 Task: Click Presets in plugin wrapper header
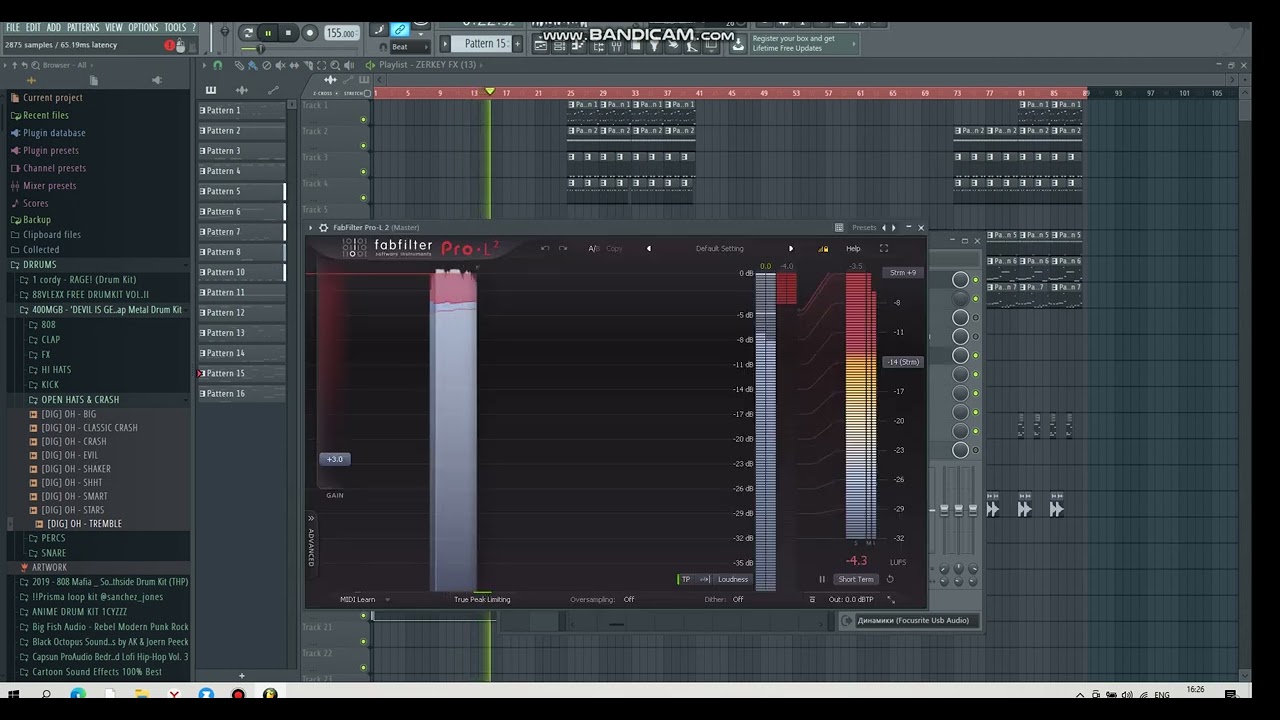(864, 228)
